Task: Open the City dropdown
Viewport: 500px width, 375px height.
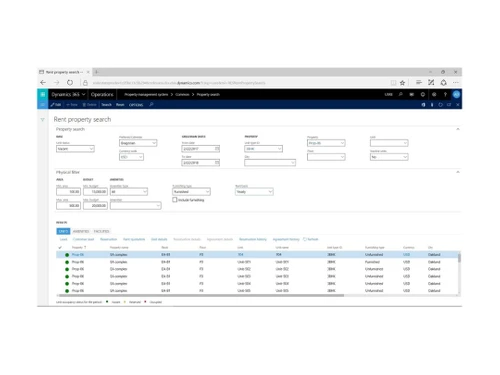Action: 270,163
